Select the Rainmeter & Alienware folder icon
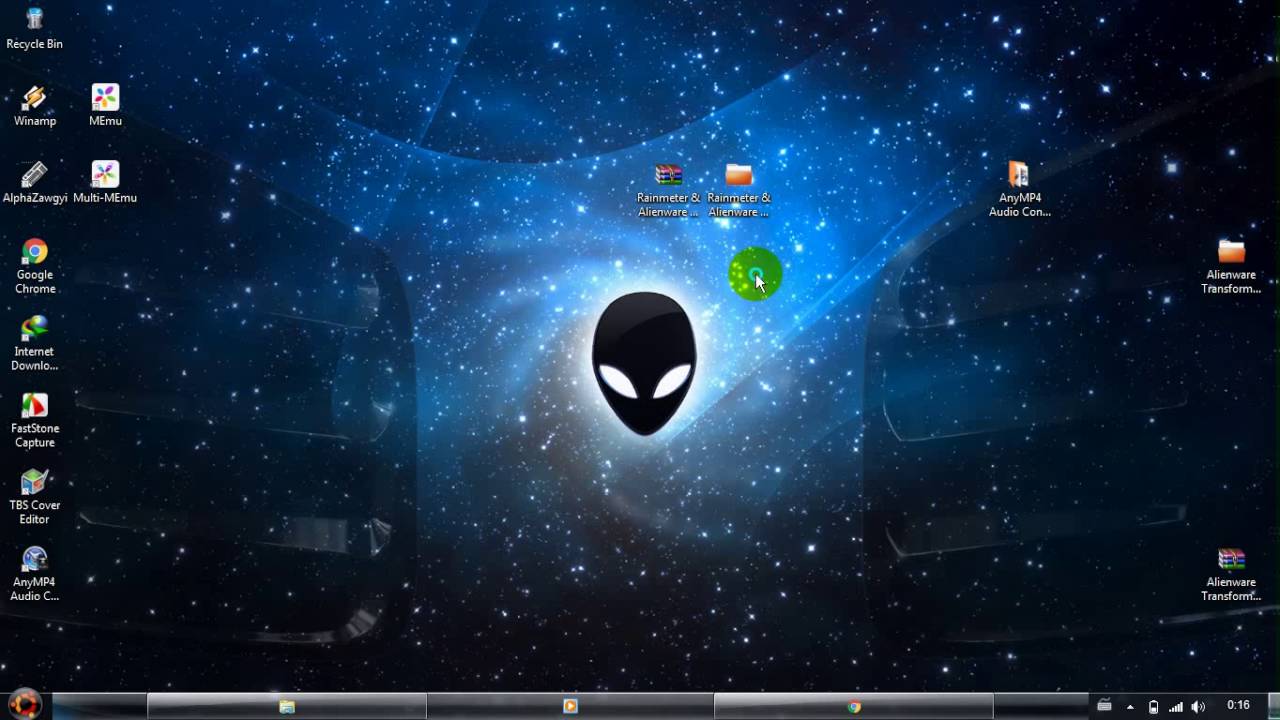The width and height of the screenshot is (1280, 720). [x=739, y=190]
